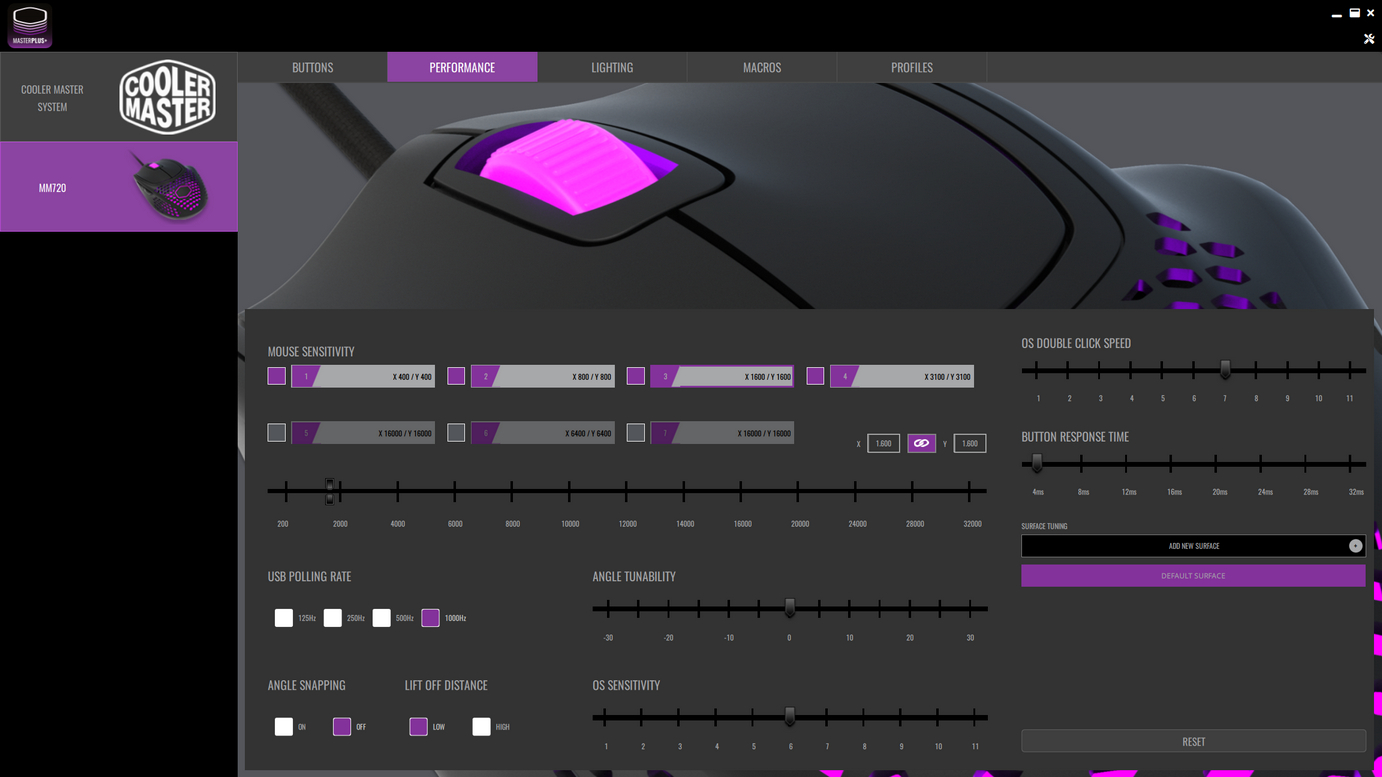Disable DPI level 1 checkbox
This screenshot has width=1382, height=777.
click(x=277, y=376)
